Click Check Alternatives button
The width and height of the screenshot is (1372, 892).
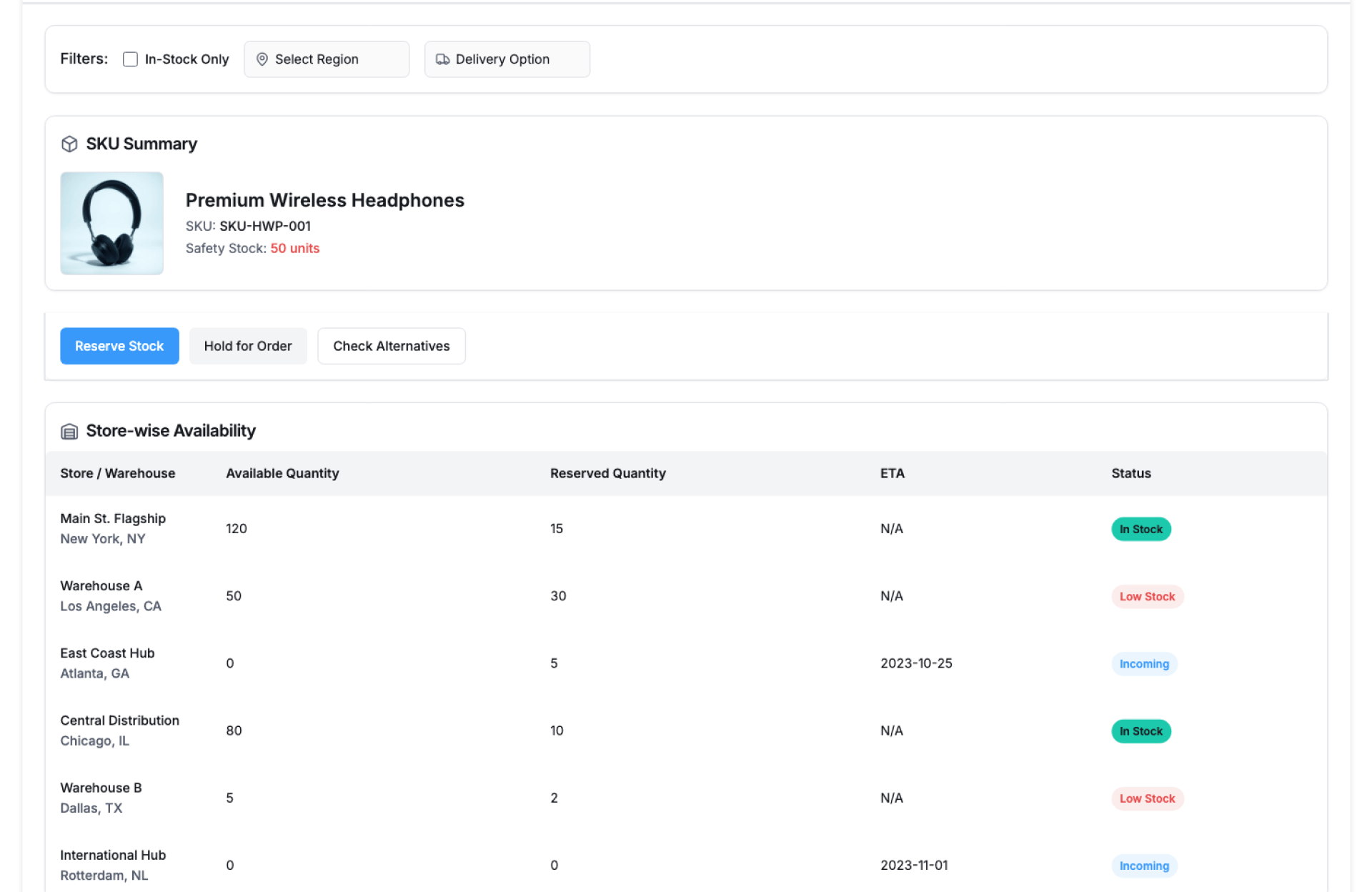[391, 346]
